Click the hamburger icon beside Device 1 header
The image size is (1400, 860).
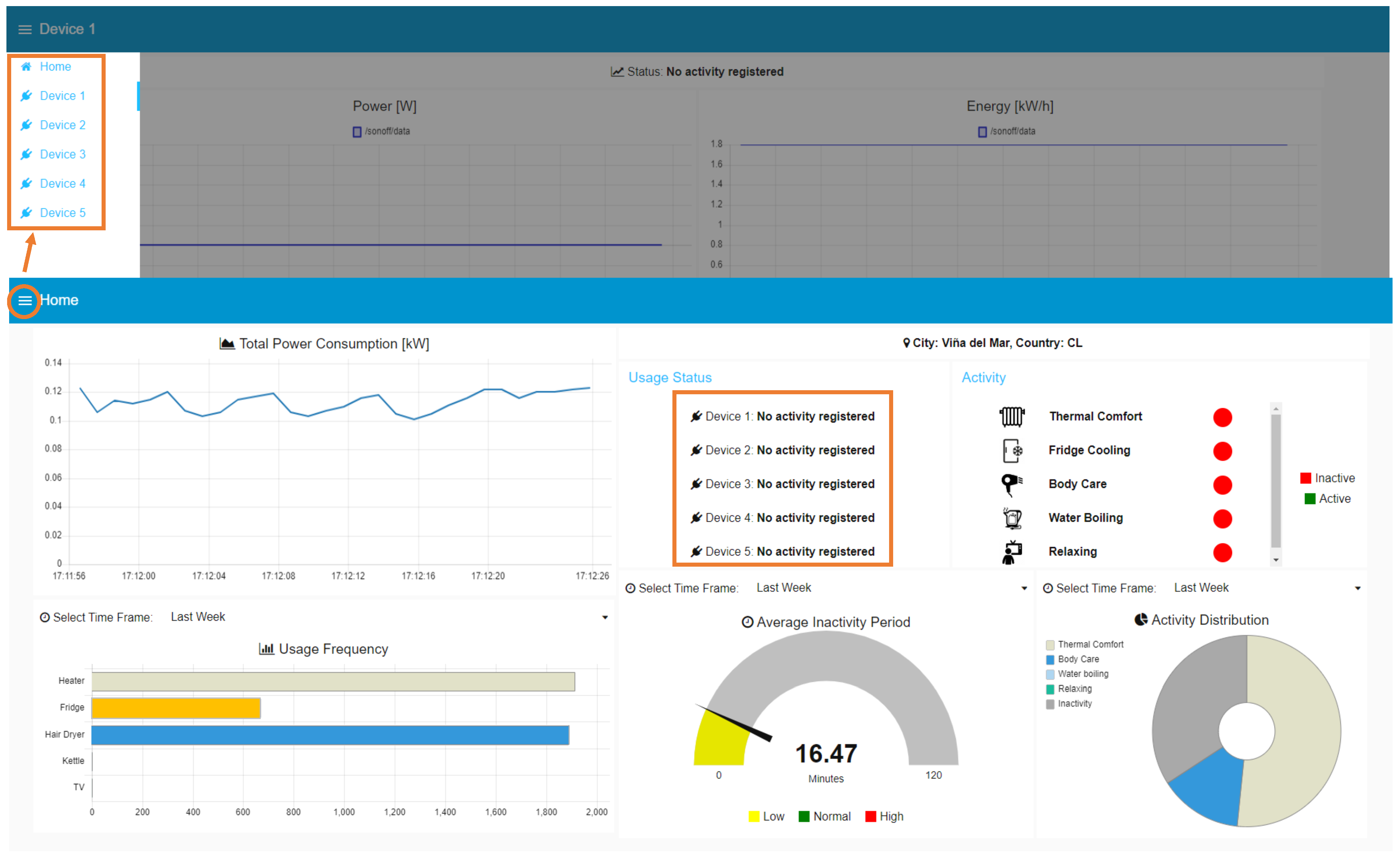24,29
